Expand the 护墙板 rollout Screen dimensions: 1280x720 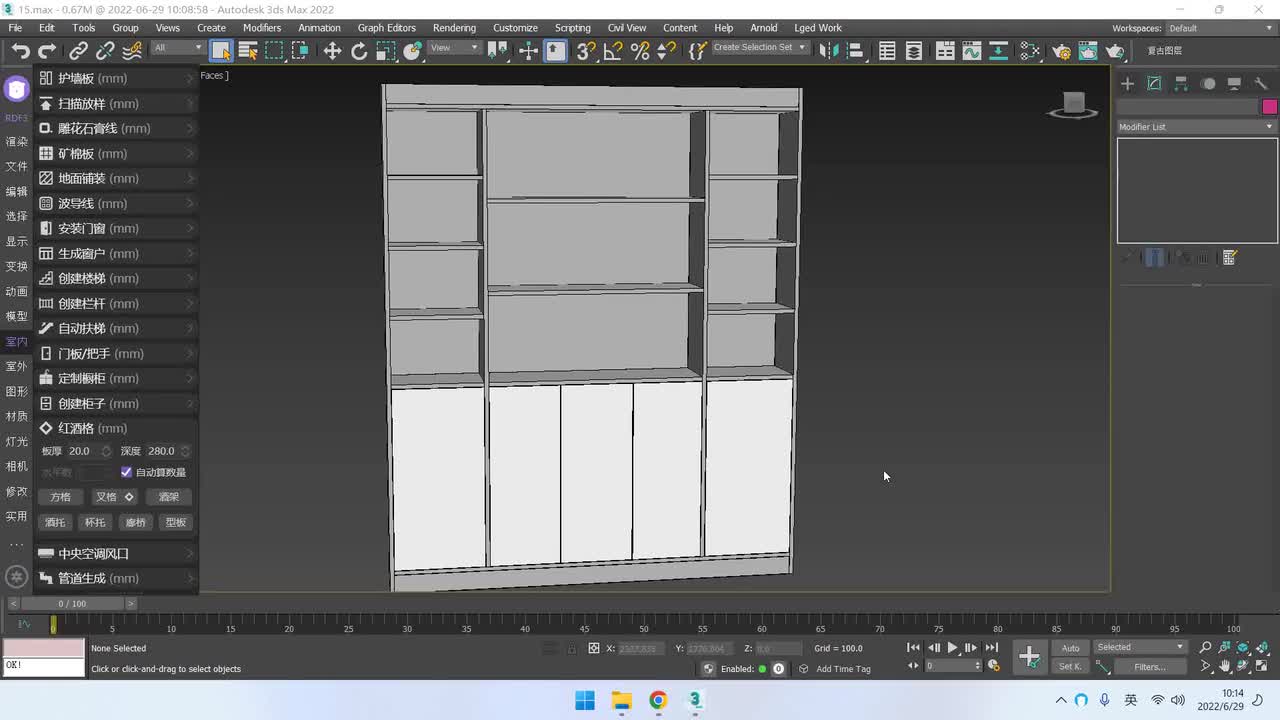[x=117, y=78]
